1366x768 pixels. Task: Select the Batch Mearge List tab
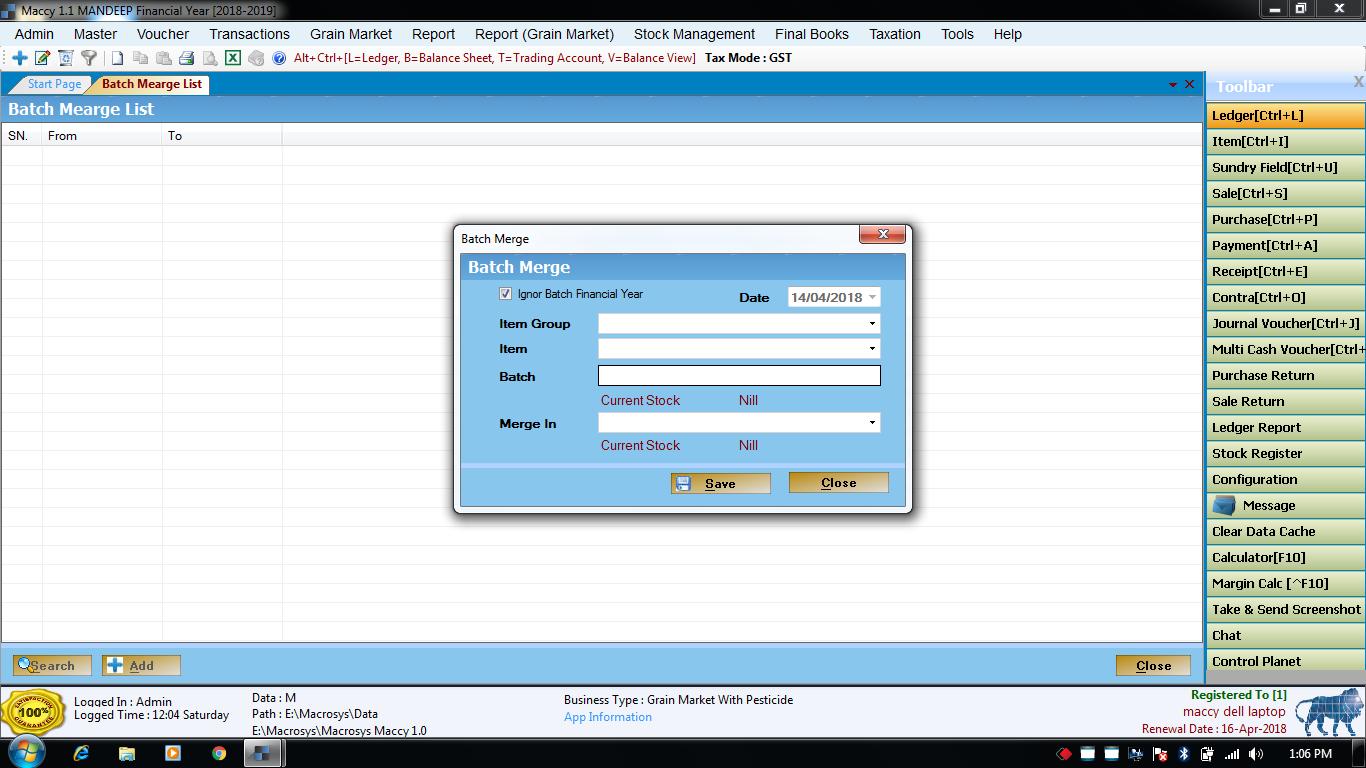[x=152, y=84]
